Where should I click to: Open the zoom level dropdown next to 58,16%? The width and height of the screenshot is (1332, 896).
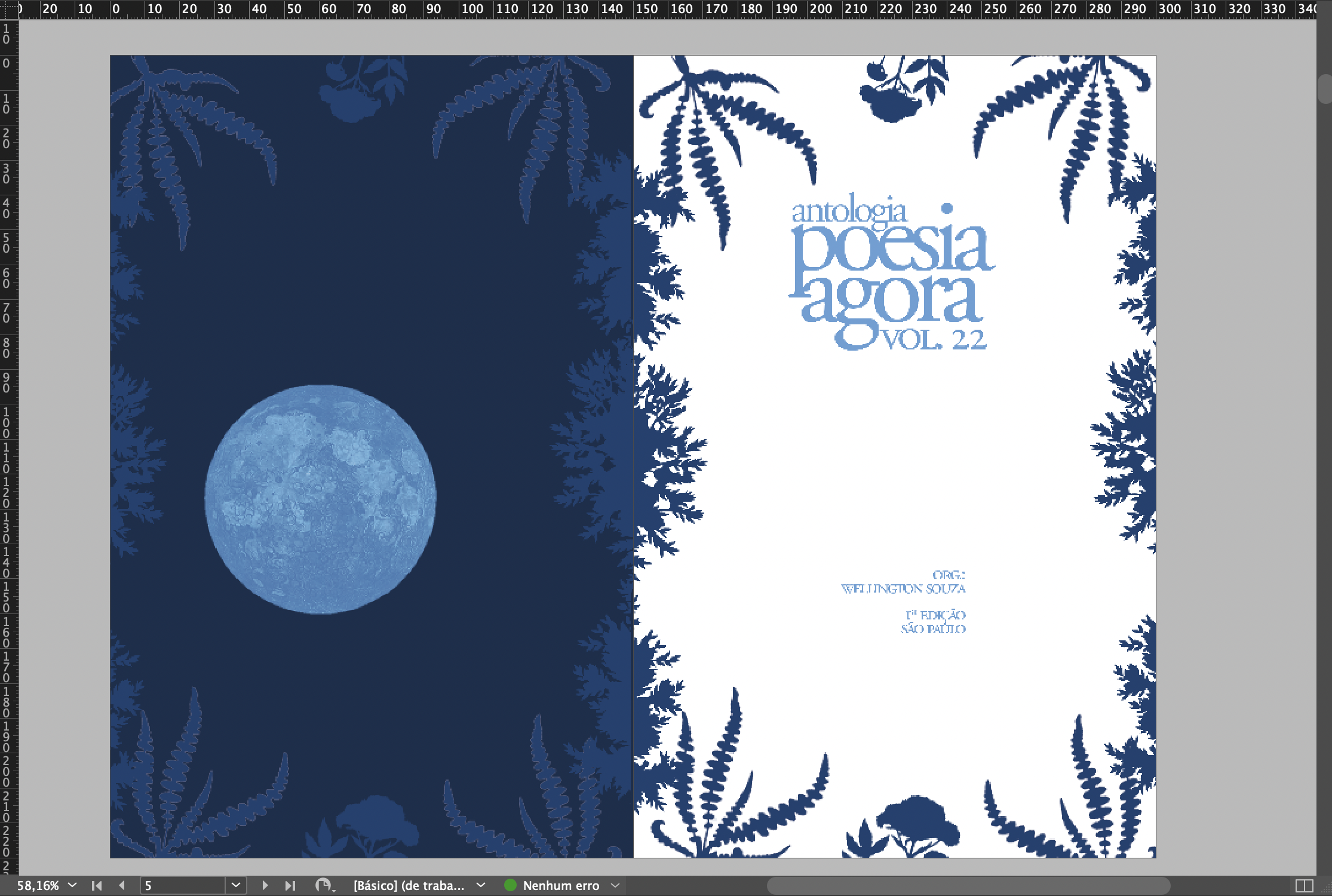[72, 885]
